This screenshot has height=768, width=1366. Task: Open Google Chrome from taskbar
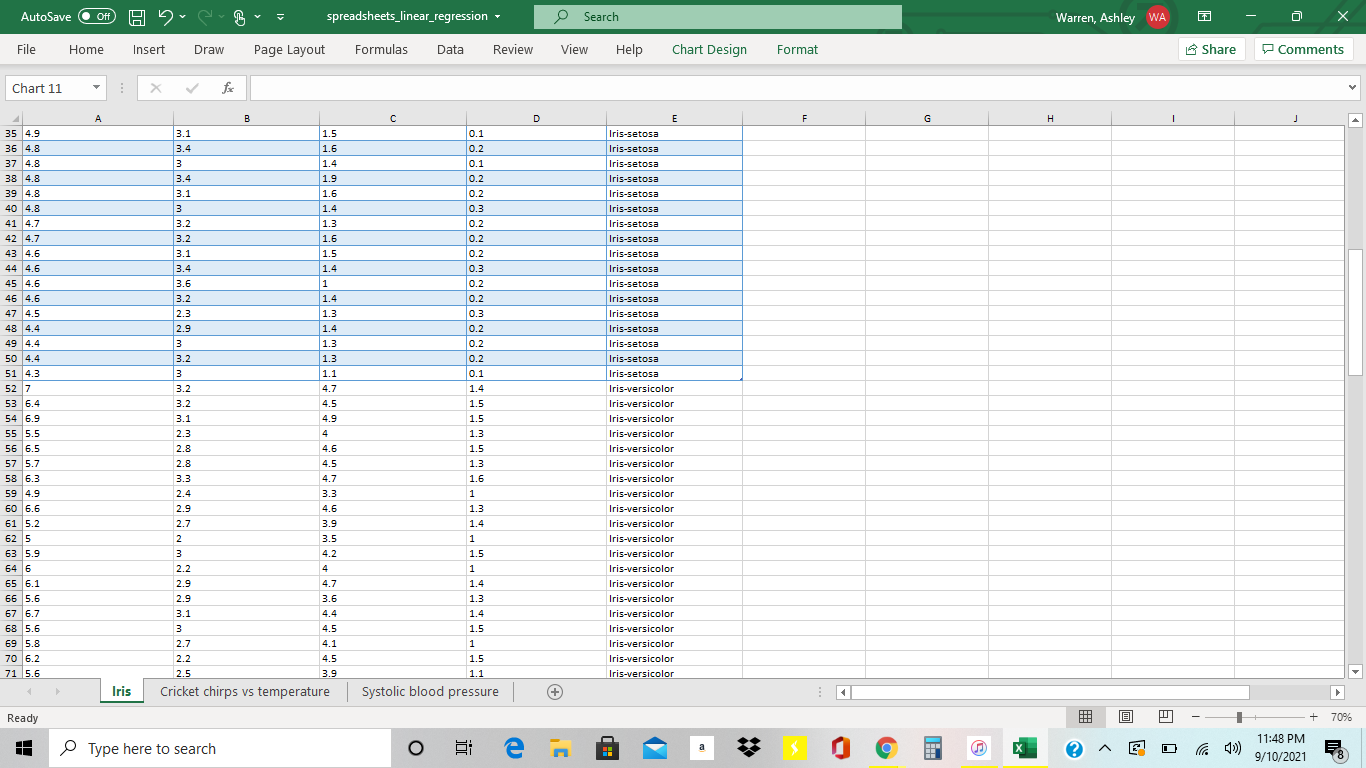coord(886,748)
